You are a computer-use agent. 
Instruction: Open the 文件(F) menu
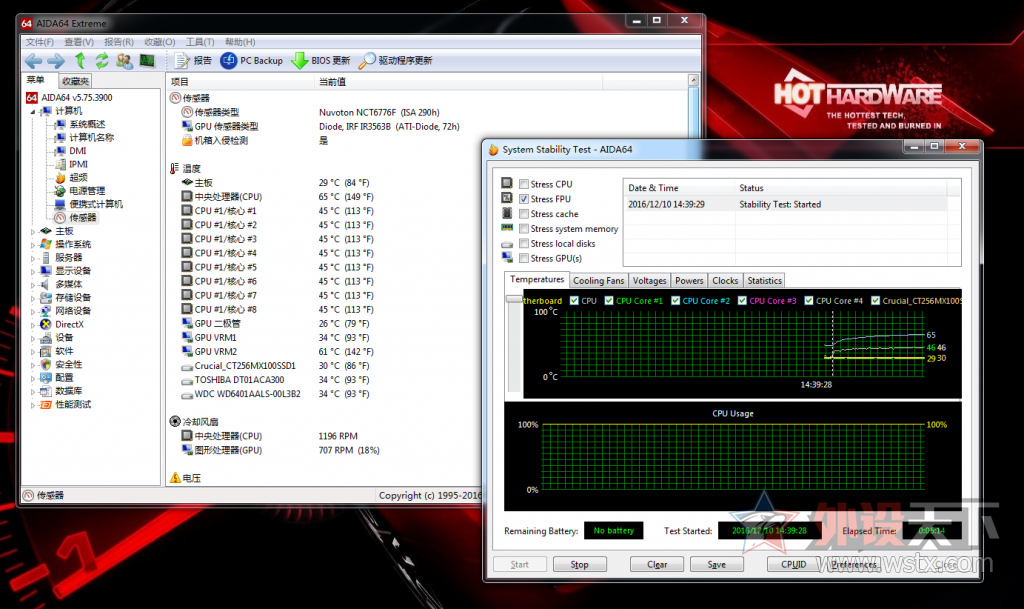click(40, 42)
